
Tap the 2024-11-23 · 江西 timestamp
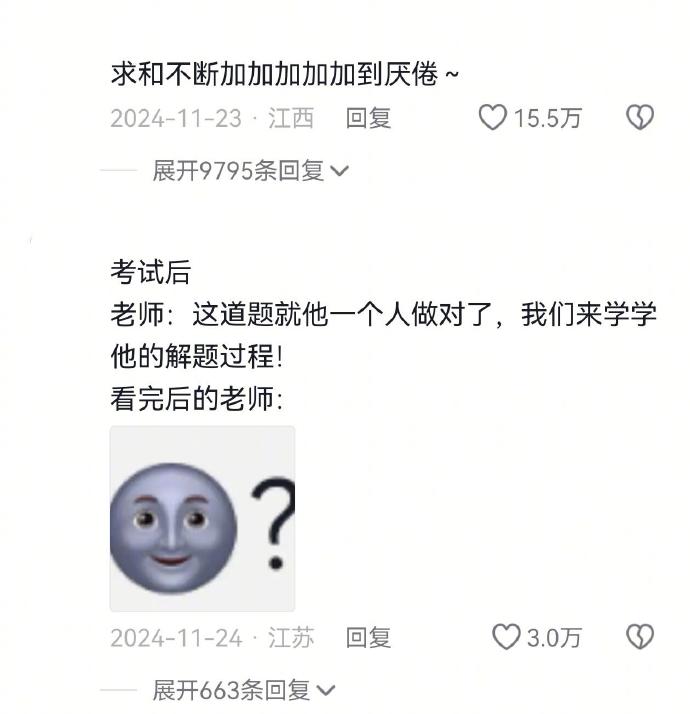(x=212, y=118)
